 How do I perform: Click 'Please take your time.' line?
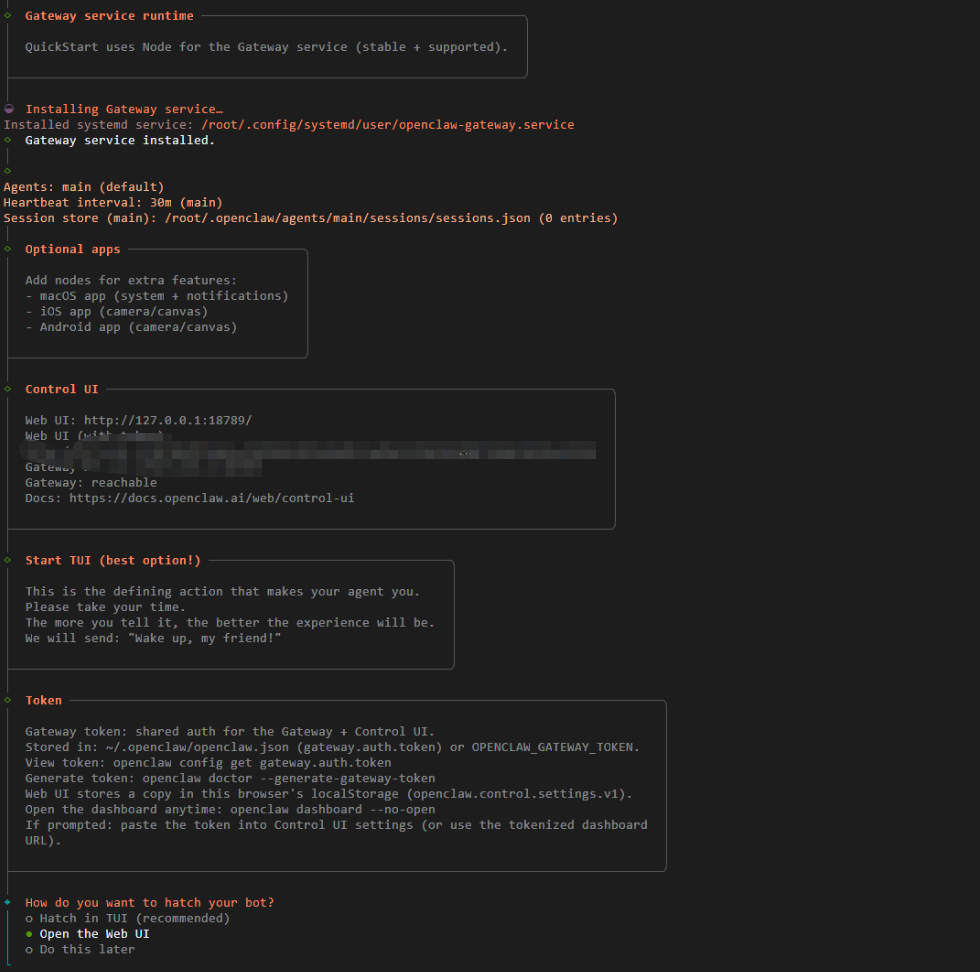click(x=106, y=607)
